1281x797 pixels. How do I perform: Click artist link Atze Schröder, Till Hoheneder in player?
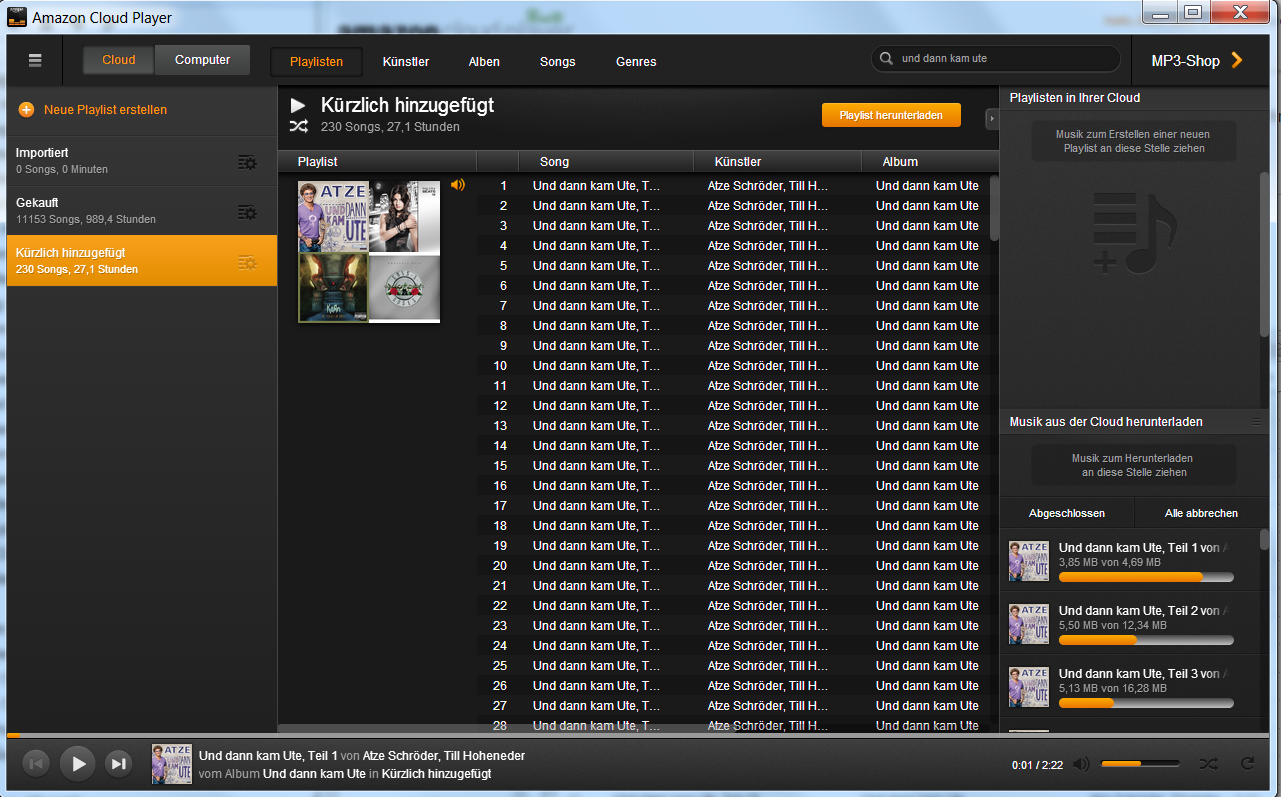coord(443,756)
